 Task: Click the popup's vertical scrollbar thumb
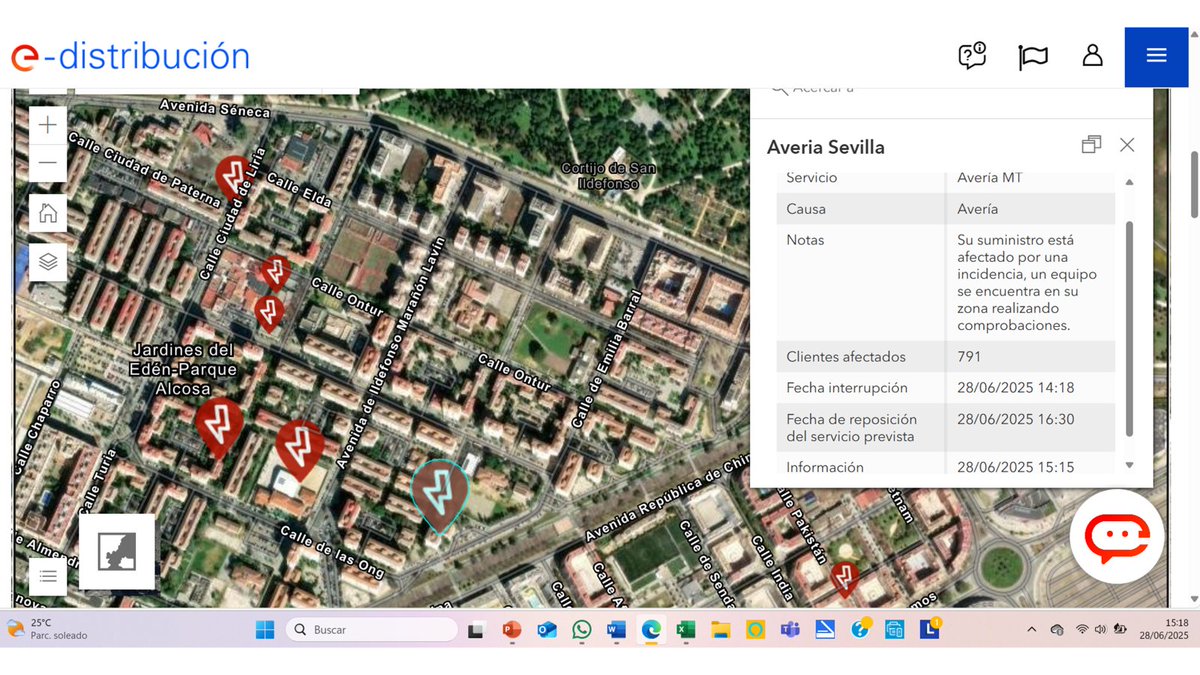click(1130, 328)
